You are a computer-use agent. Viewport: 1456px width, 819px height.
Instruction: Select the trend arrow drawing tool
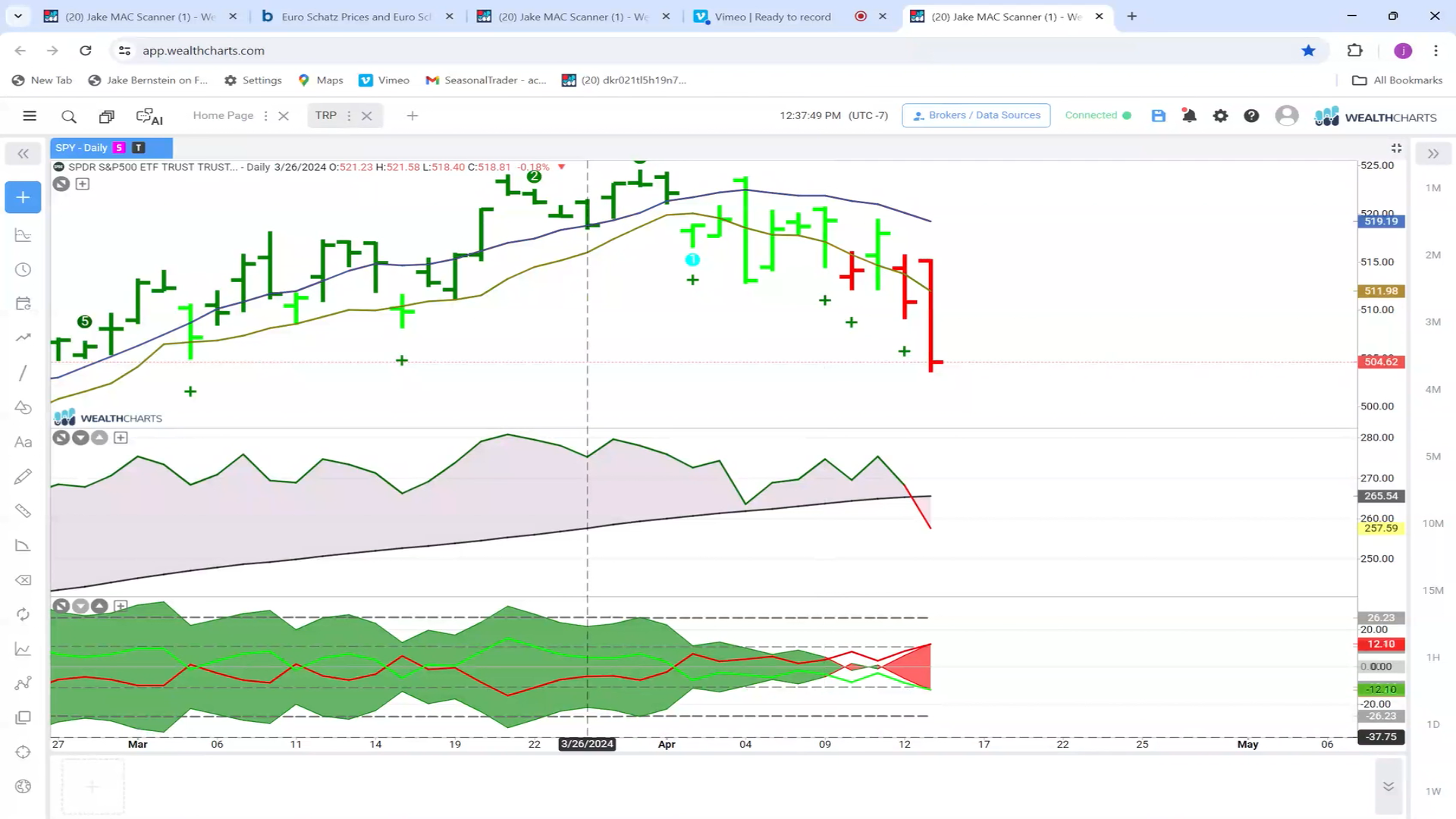tap(23, 338)
